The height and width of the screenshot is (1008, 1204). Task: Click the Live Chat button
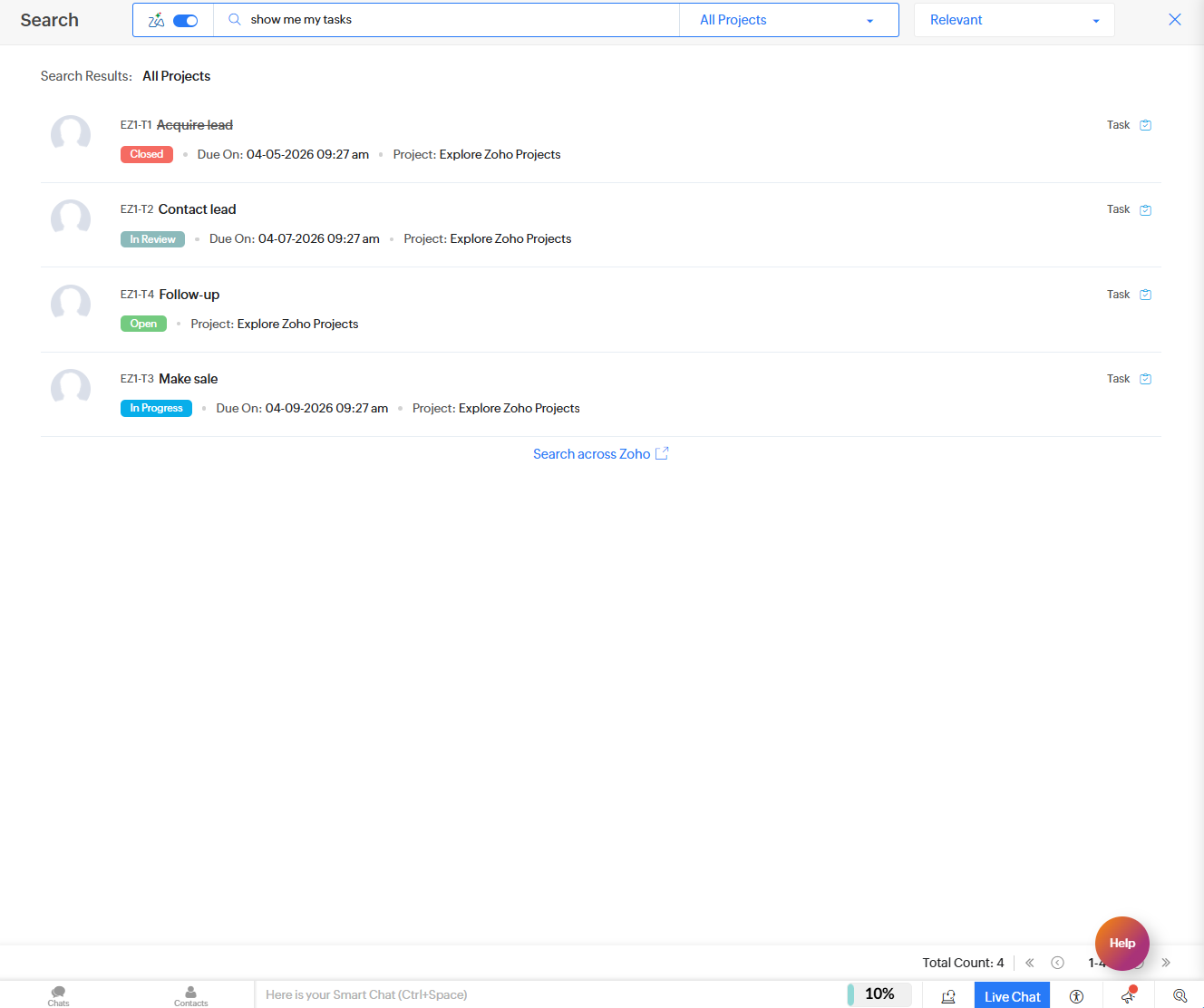pyautogui.click(x=1012, y=995)
